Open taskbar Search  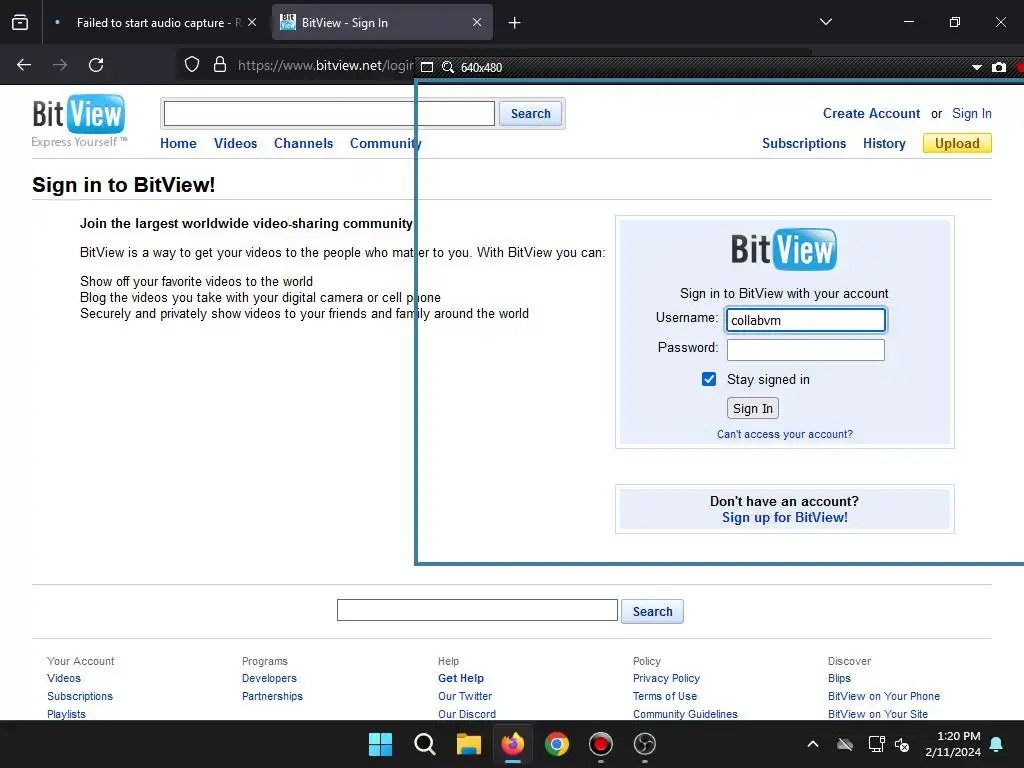[x=424, y=744]
